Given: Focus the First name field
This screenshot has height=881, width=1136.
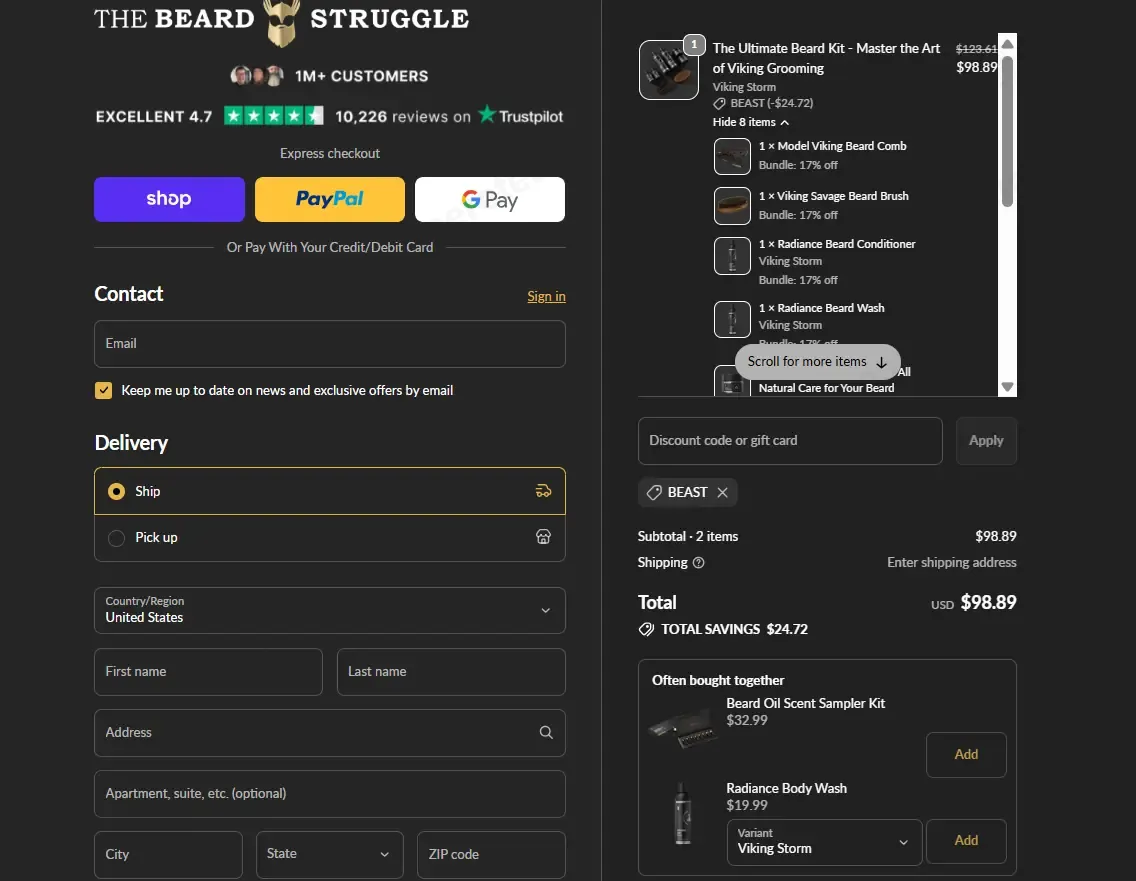Looking at the screenshot, I should pyautogui.click(x=208, y=672).
